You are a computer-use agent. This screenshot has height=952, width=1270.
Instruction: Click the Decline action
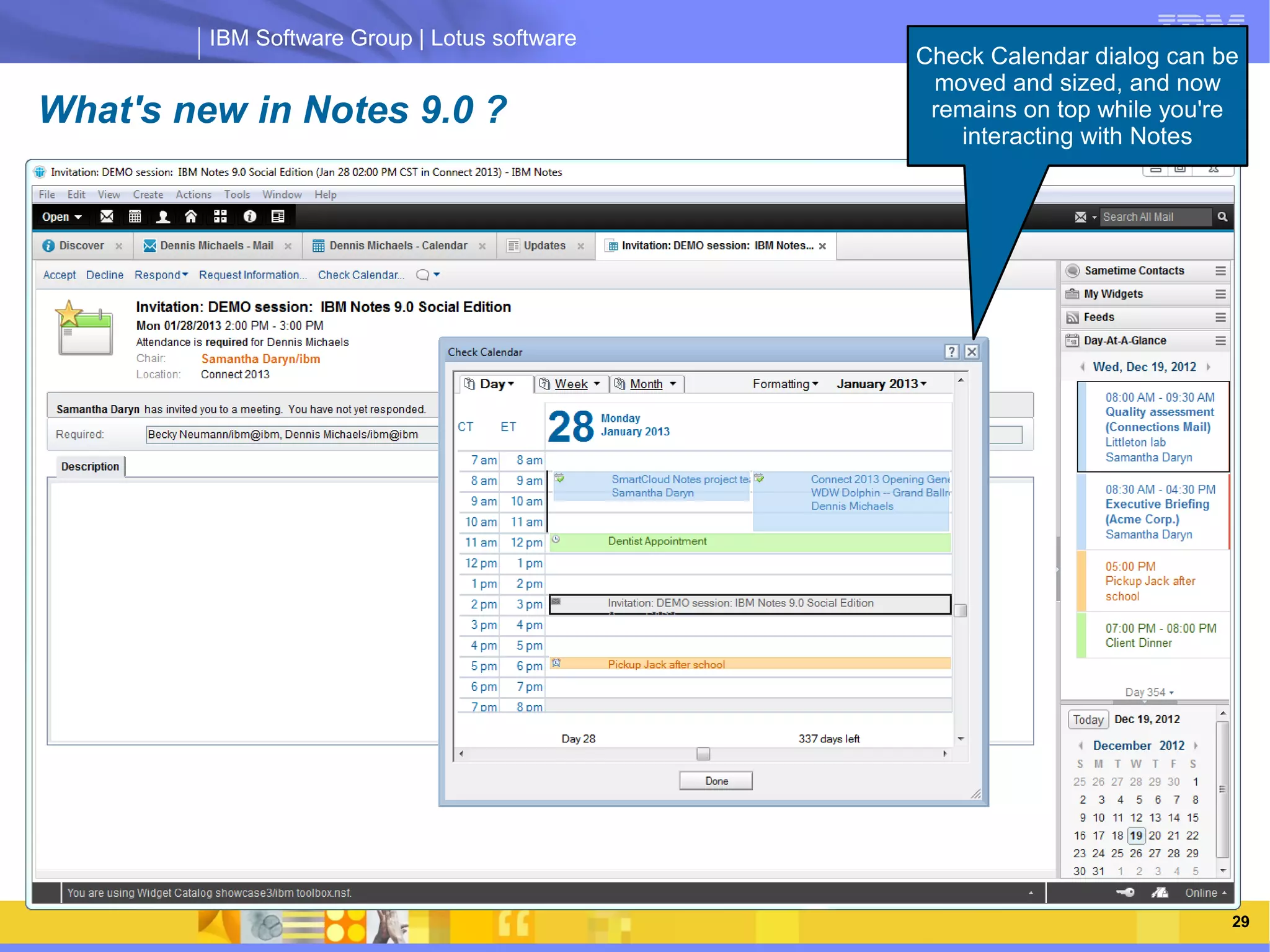tap(105, 275)
